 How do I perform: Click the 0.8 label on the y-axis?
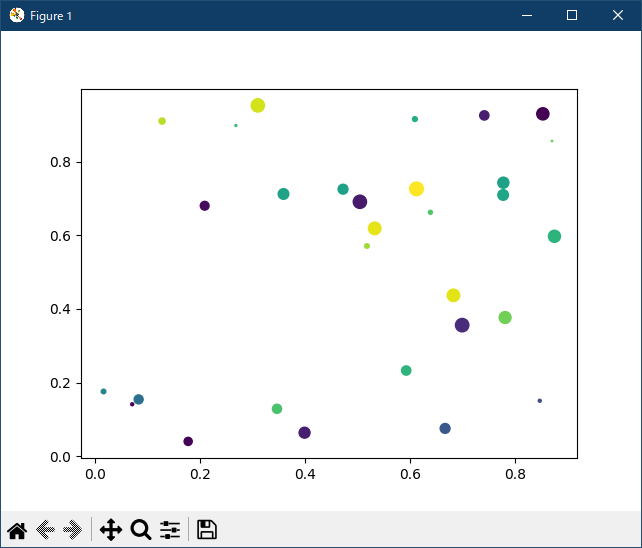(x=60, y=163)
